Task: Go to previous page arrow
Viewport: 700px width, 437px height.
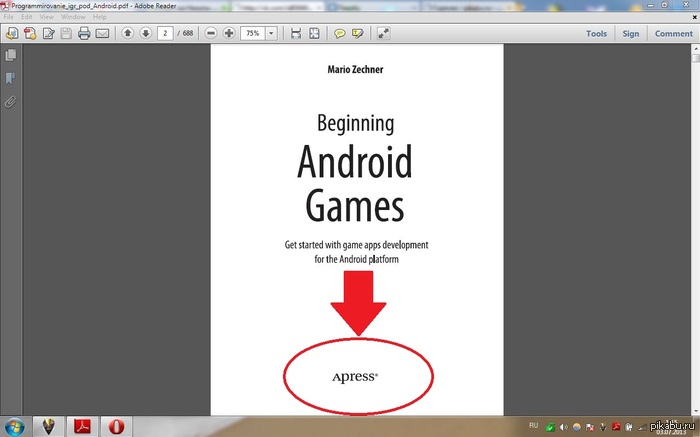Action: tap(128, 33)
